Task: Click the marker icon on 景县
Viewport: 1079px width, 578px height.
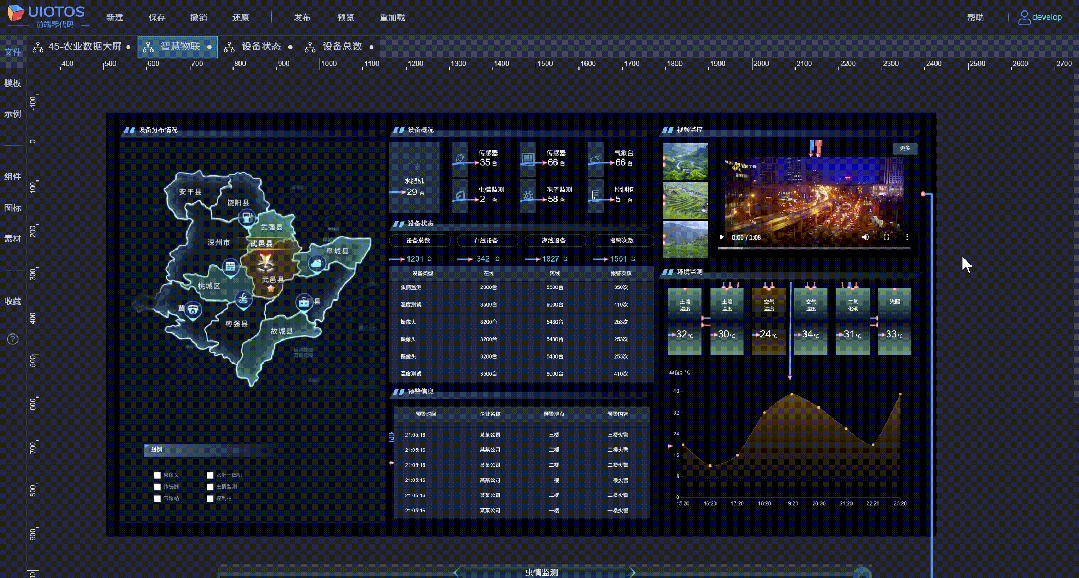Action: [x=303, y=303]
